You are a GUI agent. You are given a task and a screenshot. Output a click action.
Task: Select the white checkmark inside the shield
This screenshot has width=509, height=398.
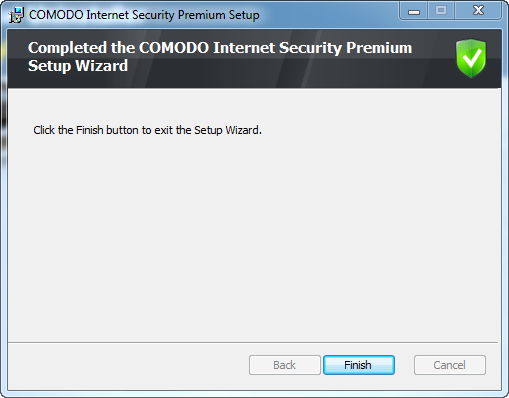coord(471,57)
